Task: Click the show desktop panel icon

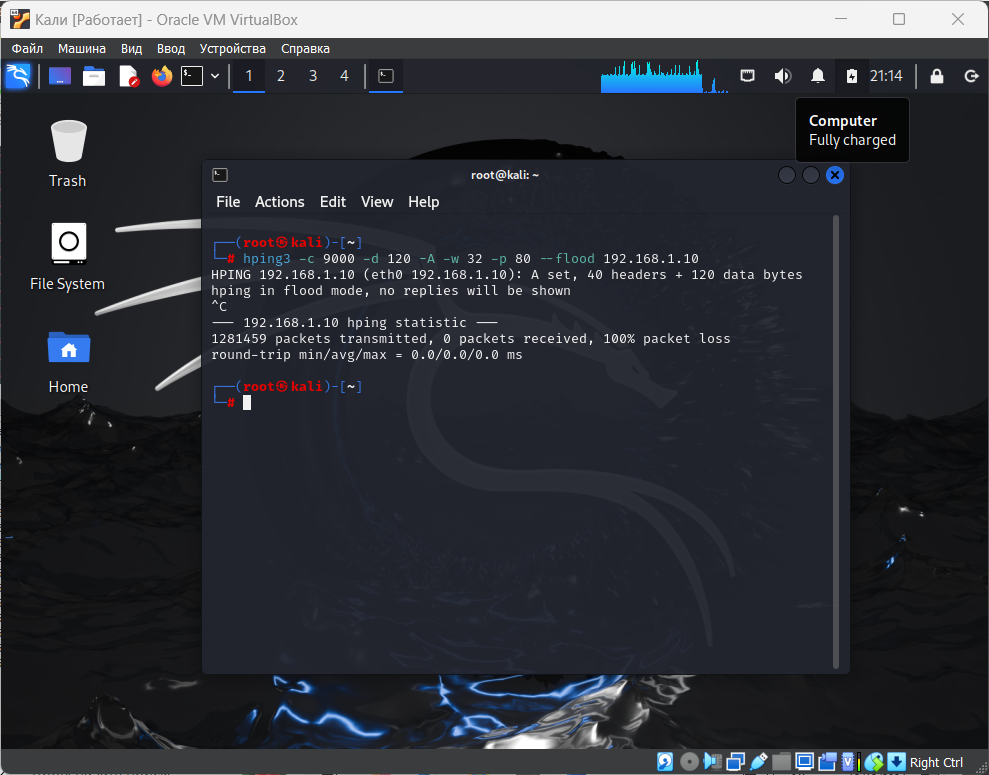Action: [x=60, y=76]
